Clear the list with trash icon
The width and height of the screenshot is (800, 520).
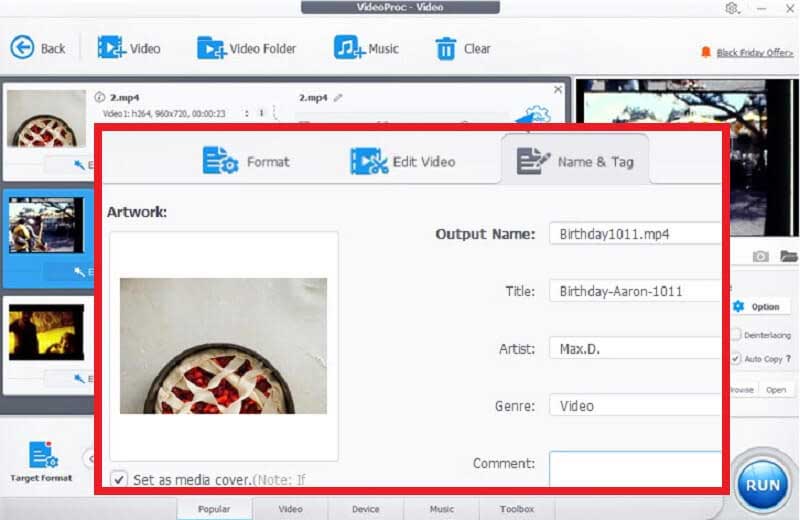[462, 48]
